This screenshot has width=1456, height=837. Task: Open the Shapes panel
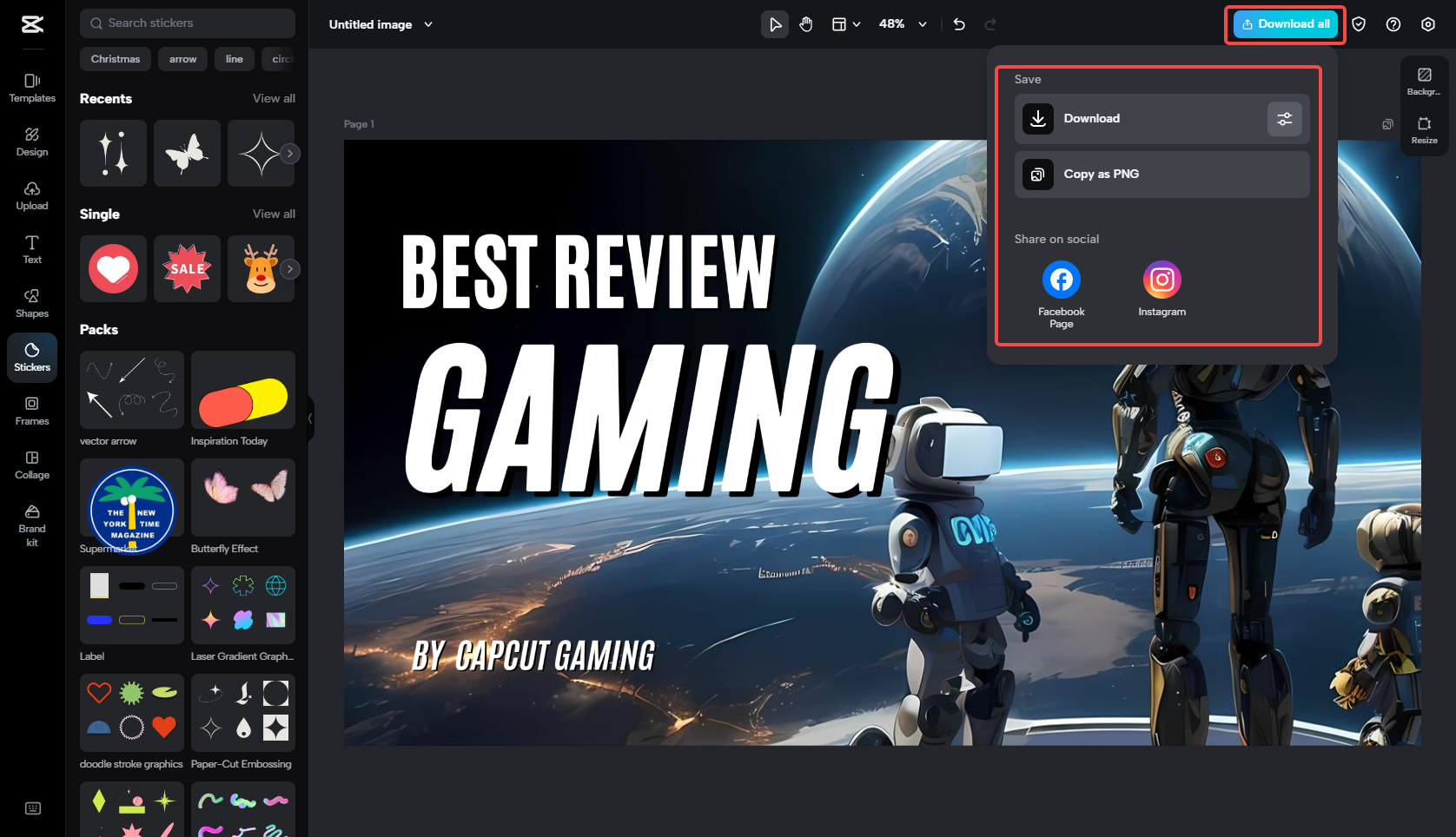point(32,304)
